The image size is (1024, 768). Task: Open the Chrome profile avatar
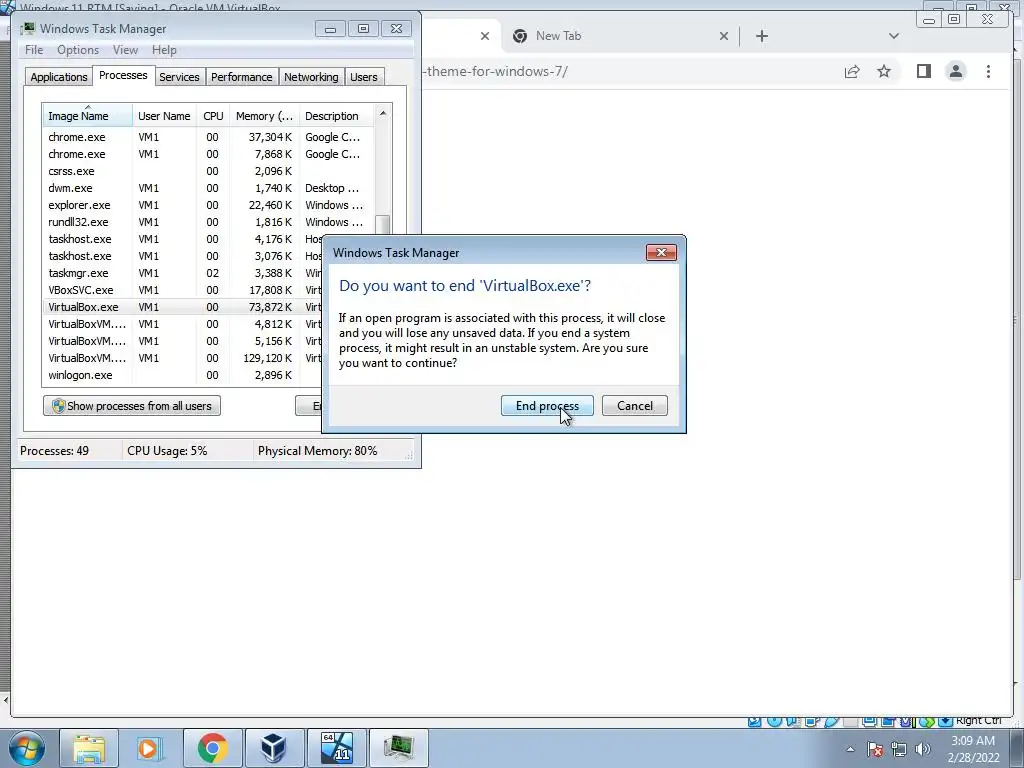click(955, 71)
